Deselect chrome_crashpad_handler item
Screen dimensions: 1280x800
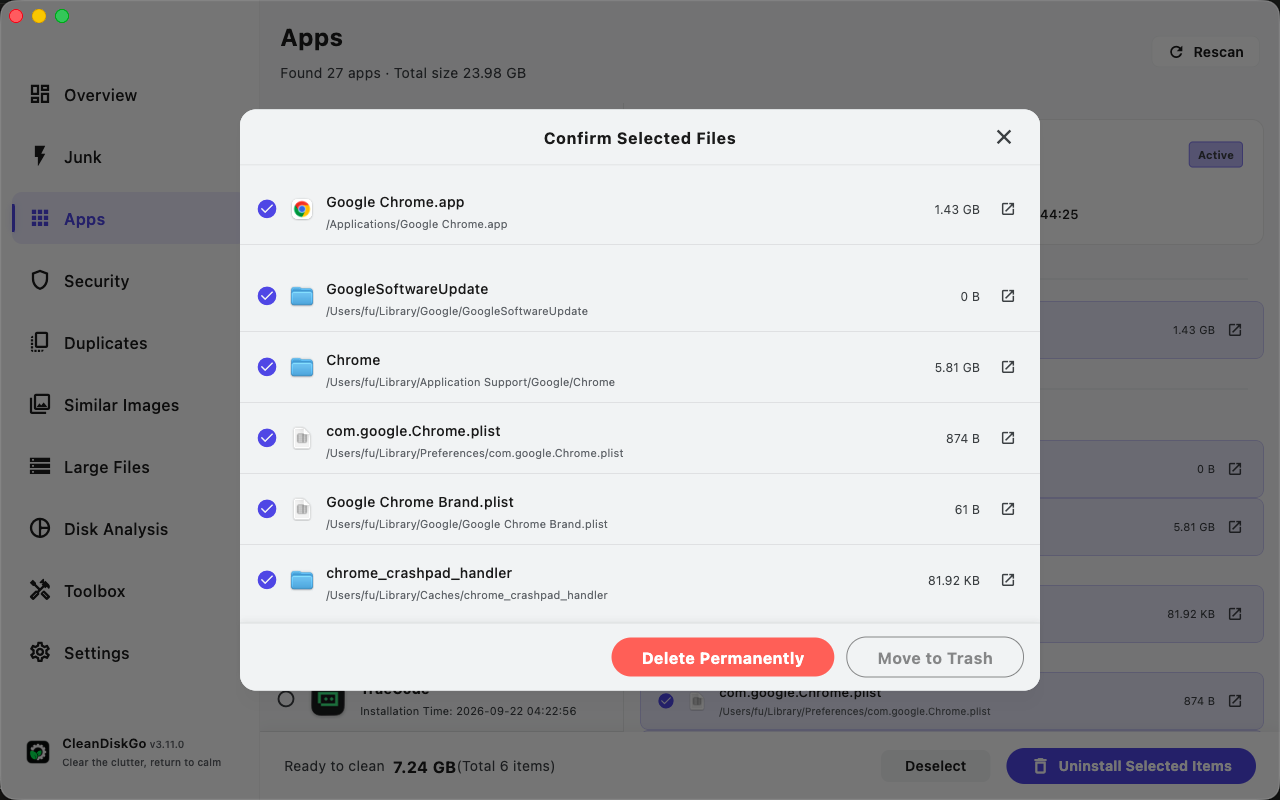pyautogui.click(x=267, y=580)
